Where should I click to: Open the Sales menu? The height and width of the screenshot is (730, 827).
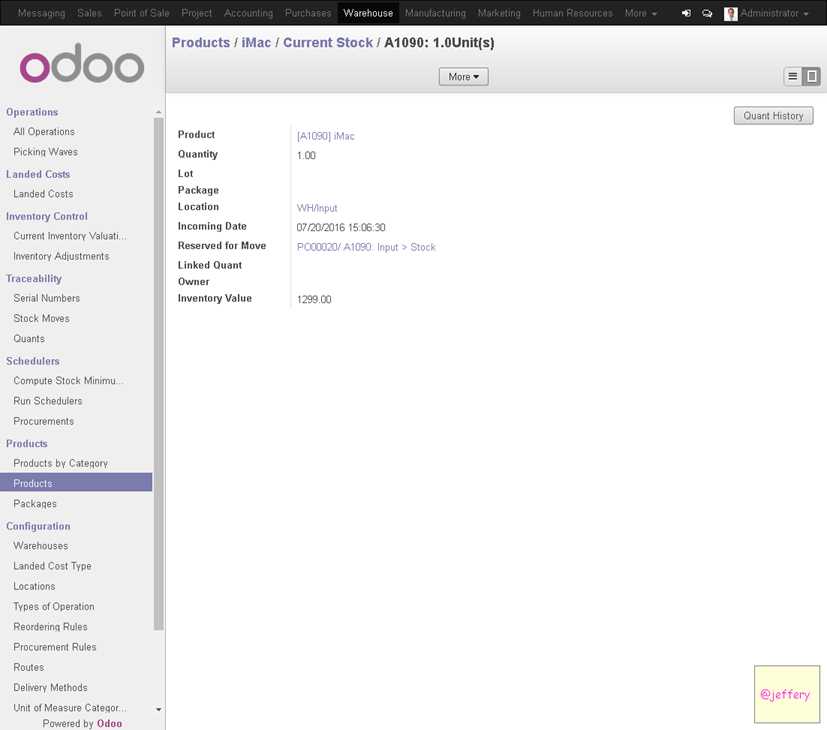coord(90,13)
